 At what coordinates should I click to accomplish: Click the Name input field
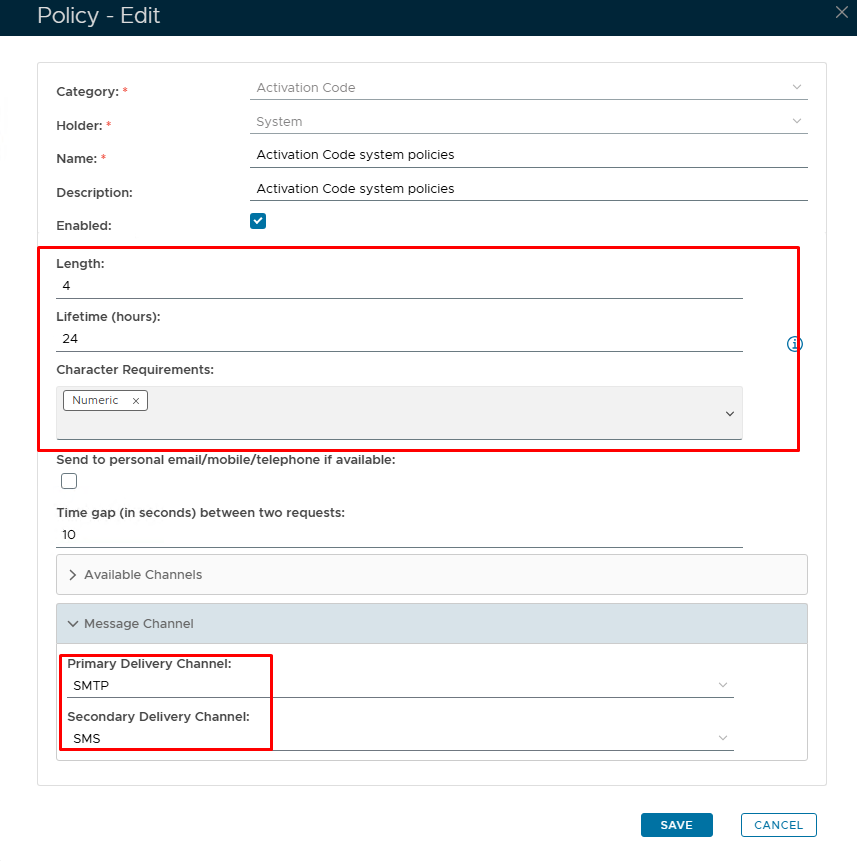coord(528,155)
